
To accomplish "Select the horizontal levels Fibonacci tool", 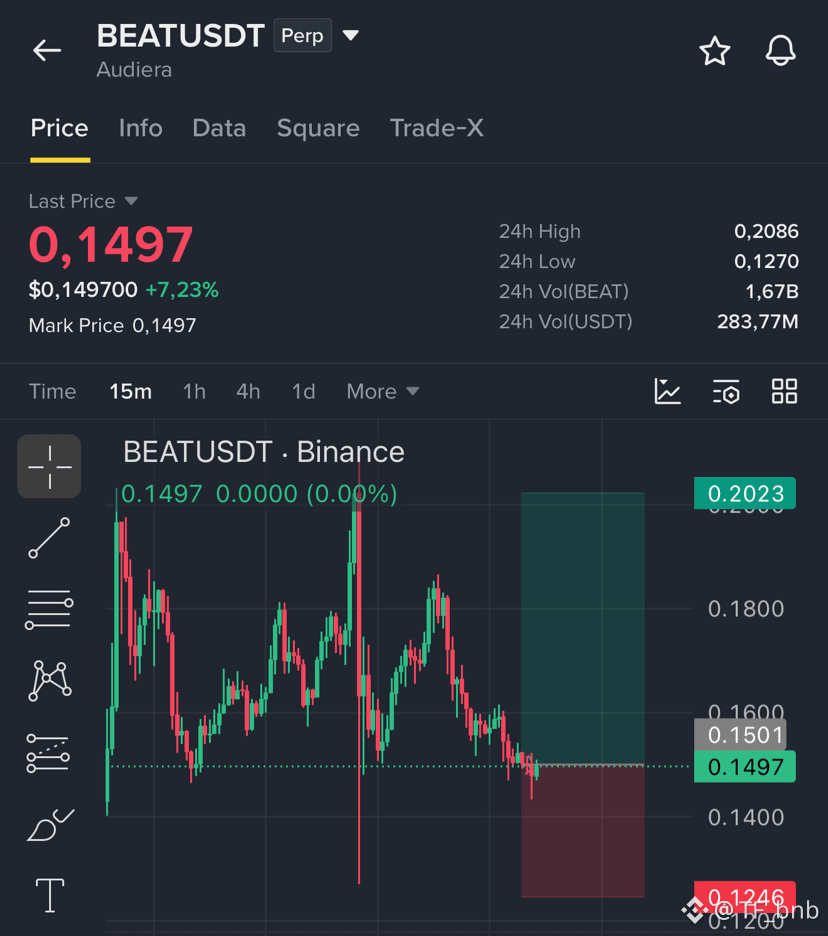I will (49, 609).
